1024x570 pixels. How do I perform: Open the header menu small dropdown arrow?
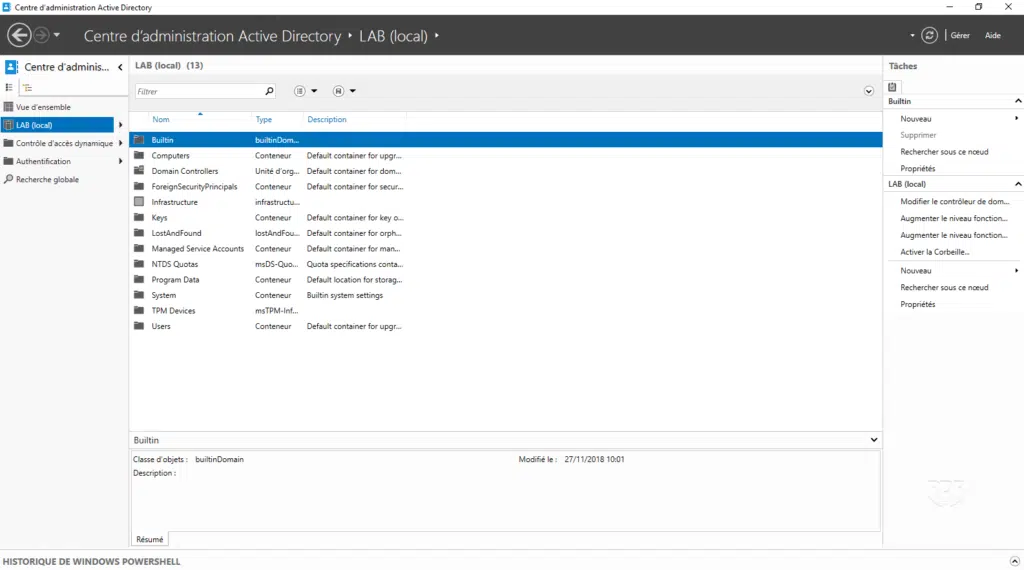tap(912, 35)
